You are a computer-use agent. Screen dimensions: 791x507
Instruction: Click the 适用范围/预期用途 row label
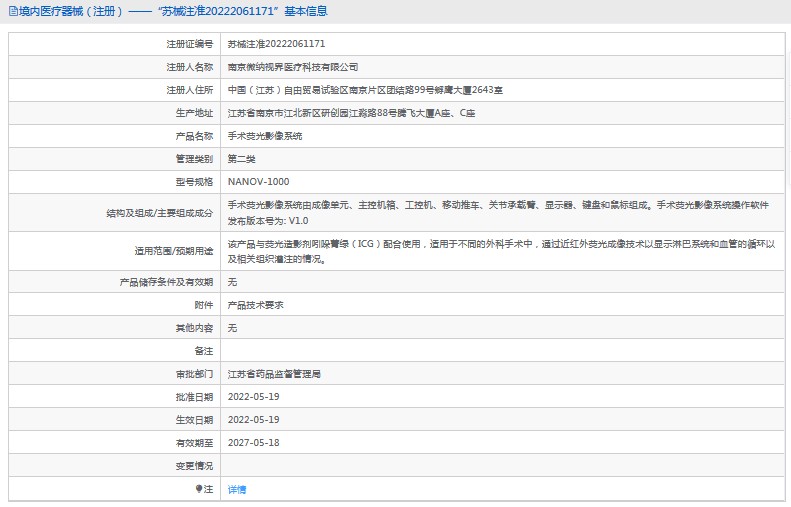174,251
